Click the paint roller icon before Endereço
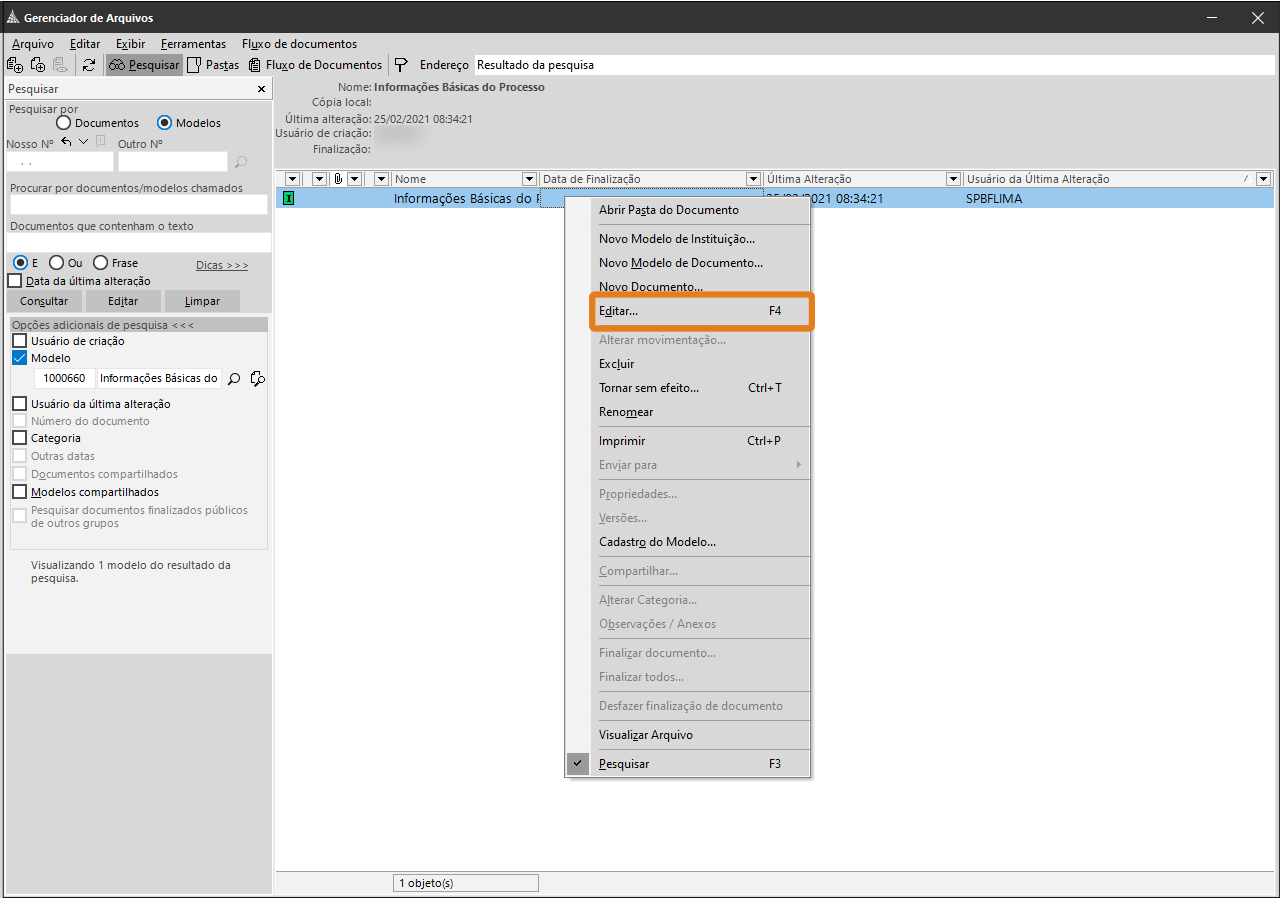Screen dimensions: 1281x899 point(401,65)
